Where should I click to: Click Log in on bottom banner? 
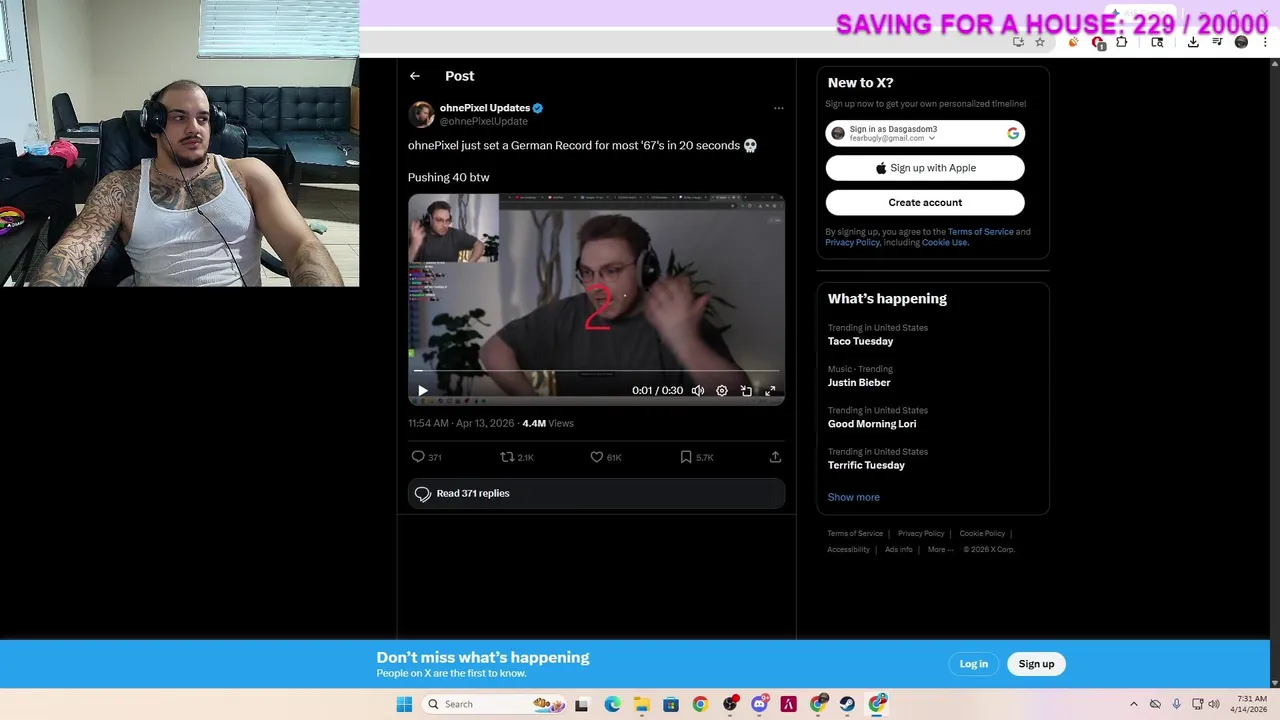[x=974, y=664]
